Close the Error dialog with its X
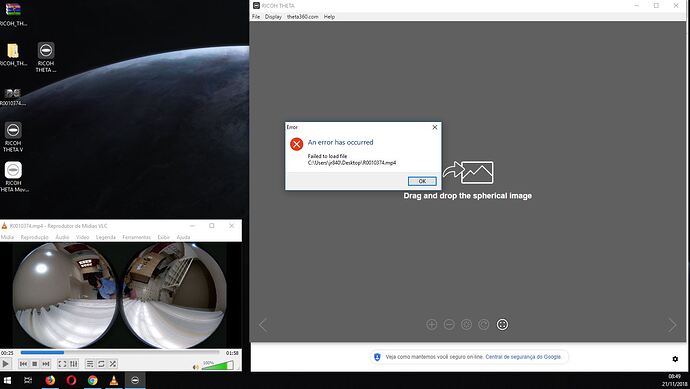 pos(435,127)
